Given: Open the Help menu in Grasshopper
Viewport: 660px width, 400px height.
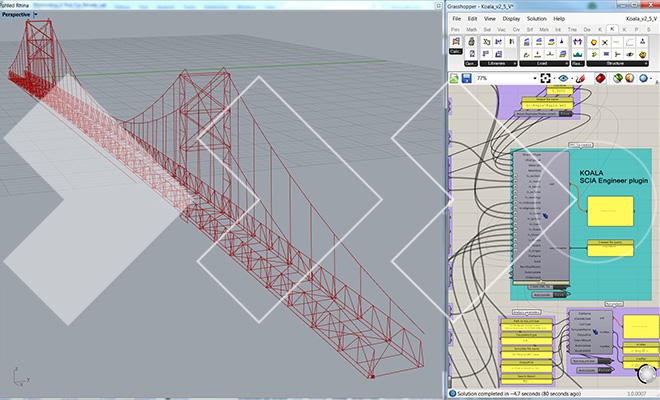Looking at the screenshot, I should tap(559, 19).
